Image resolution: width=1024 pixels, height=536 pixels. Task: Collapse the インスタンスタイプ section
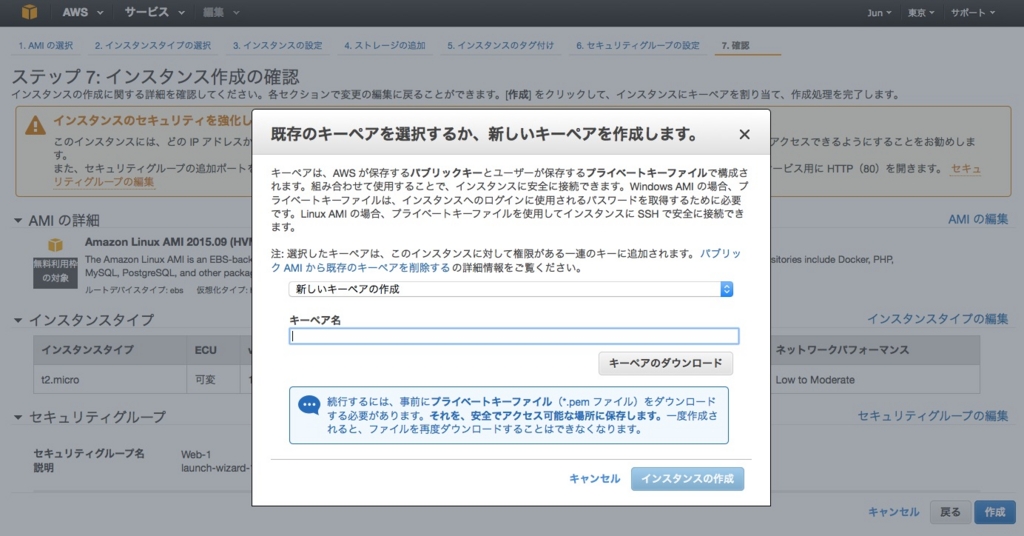click(x=18, y=320)
